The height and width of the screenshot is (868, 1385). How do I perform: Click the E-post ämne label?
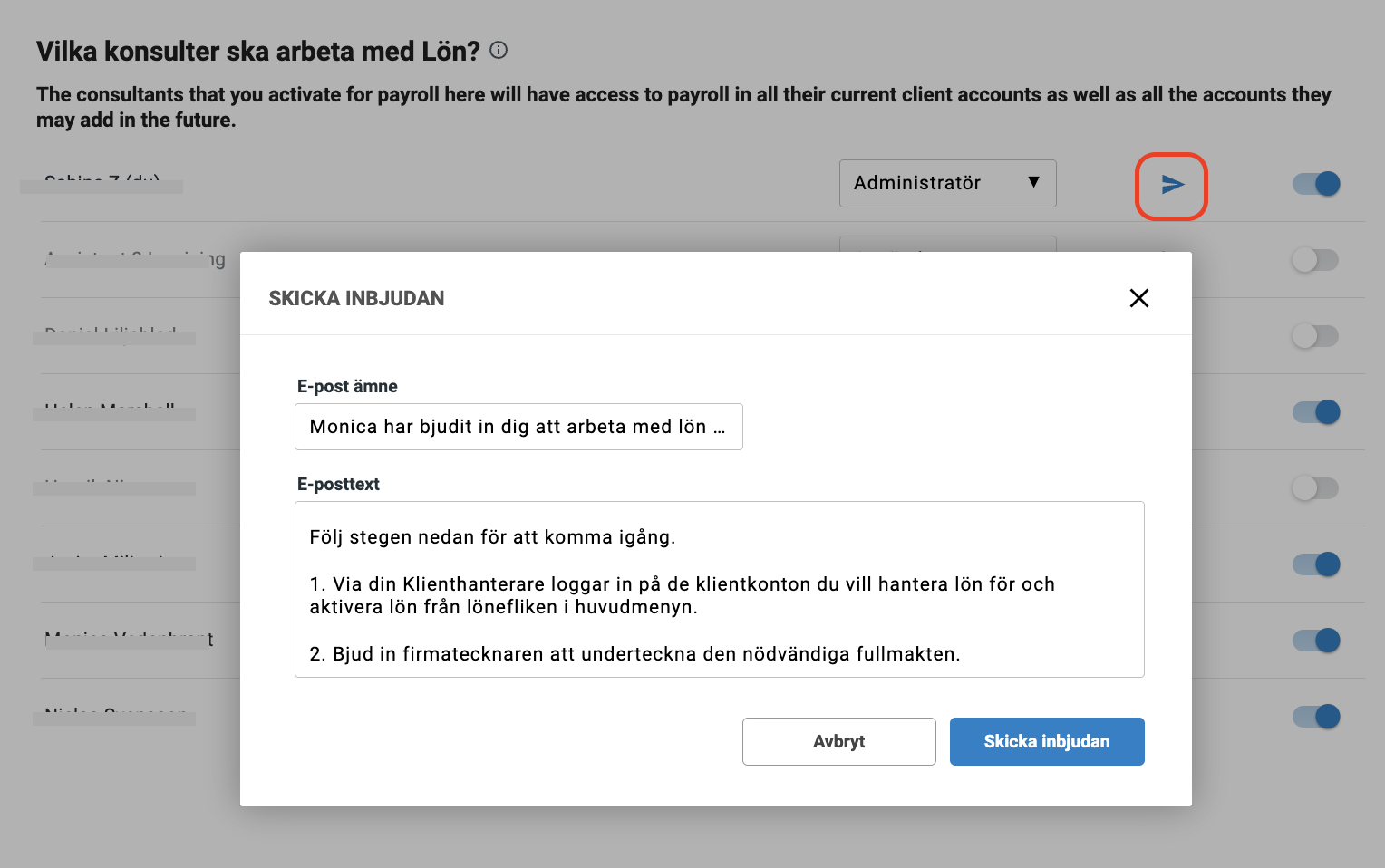(347, 387)
